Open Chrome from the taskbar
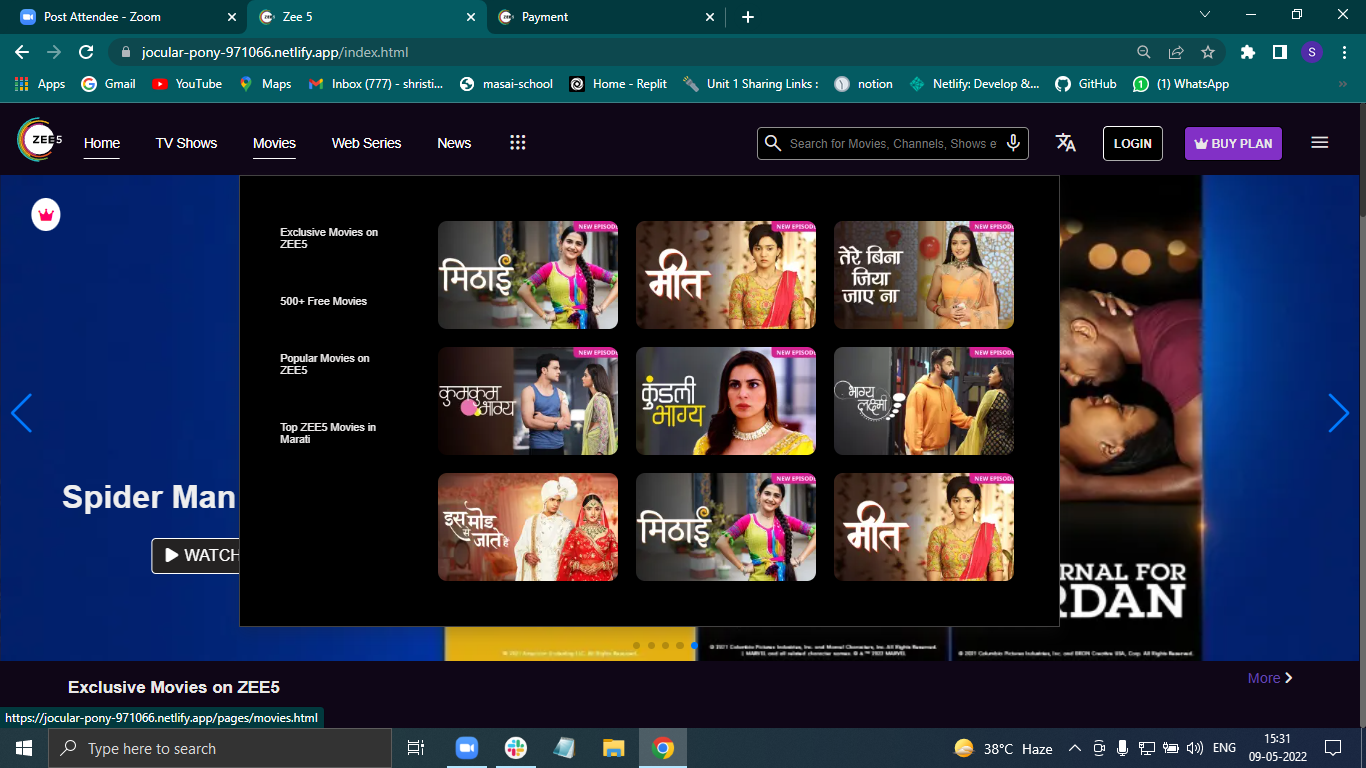Image resolution: width=1366 pixels, height=768 pixels. click(x=663, y=748)
